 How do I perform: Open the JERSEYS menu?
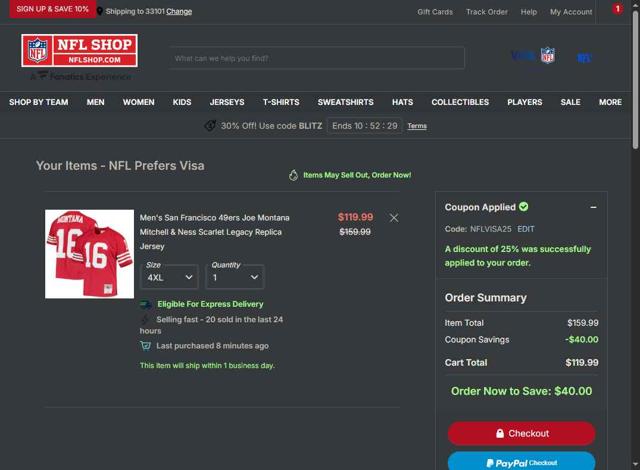[x=227, y=102]
